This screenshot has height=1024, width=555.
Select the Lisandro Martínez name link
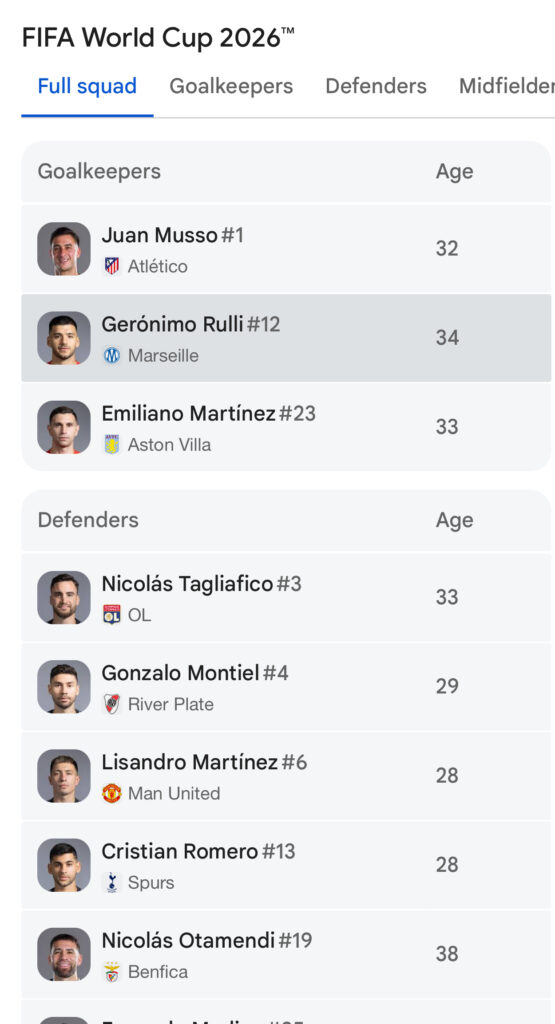190,762
